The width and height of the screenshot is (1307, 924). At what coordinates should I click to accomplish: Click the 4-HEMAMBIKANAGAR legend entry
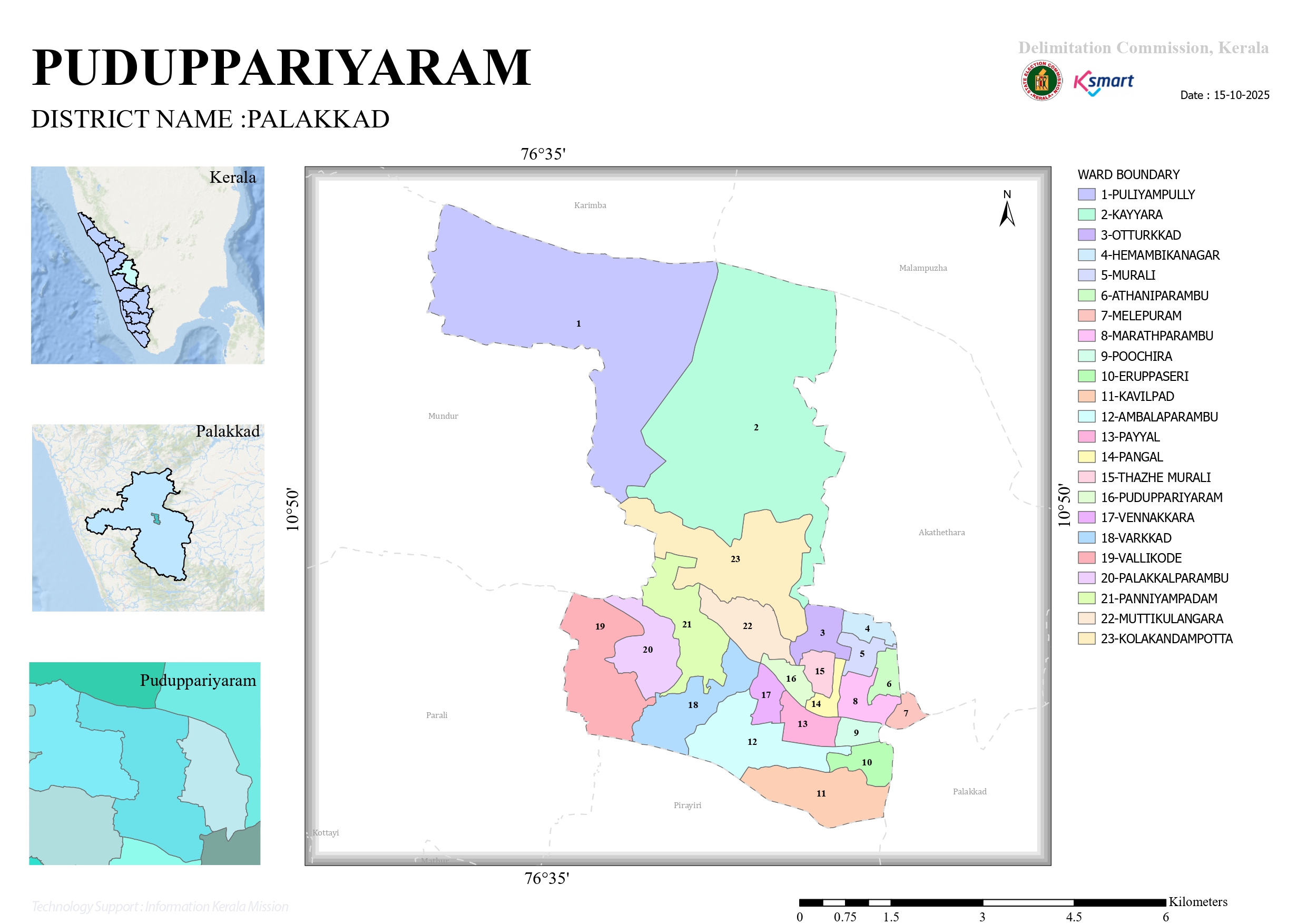coord(1149,255)
